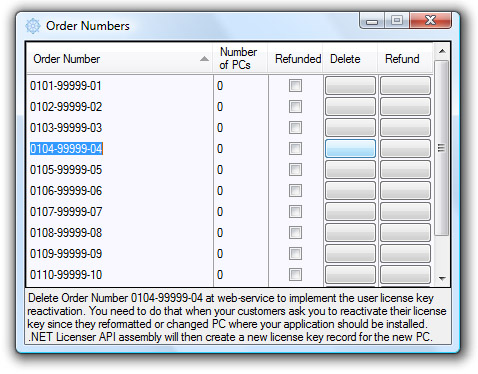Viewport: 478px width, 374px height.
Task: Select order number 0105-99999-05
Action: [66, 170]
